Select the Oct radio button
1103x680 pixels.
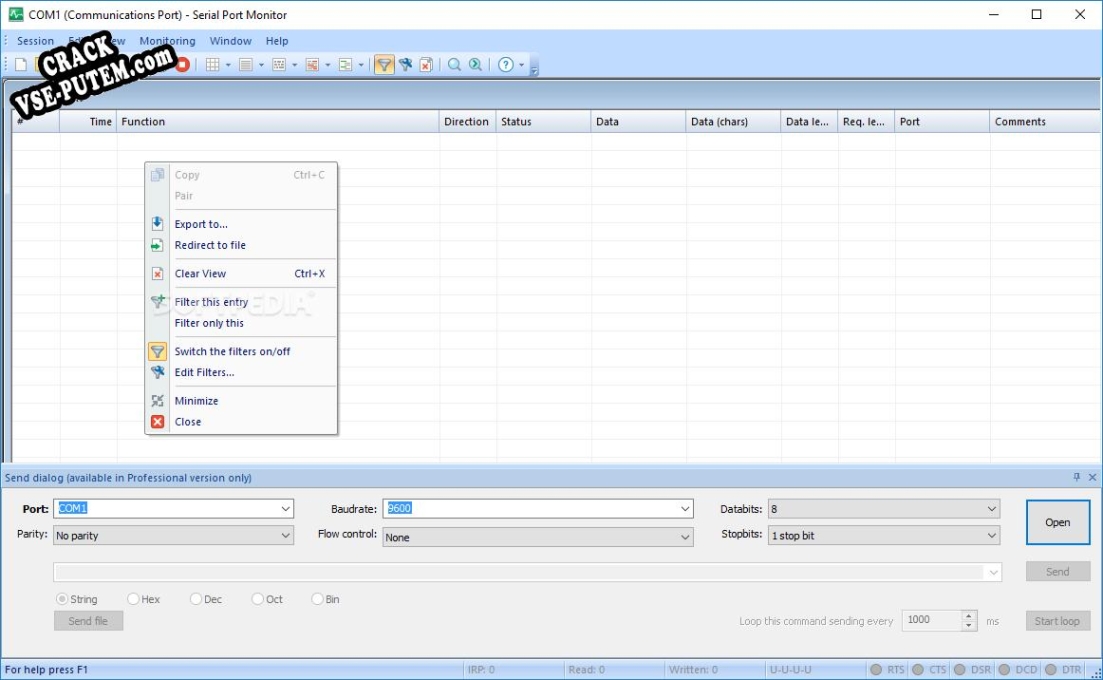point(257,599)
